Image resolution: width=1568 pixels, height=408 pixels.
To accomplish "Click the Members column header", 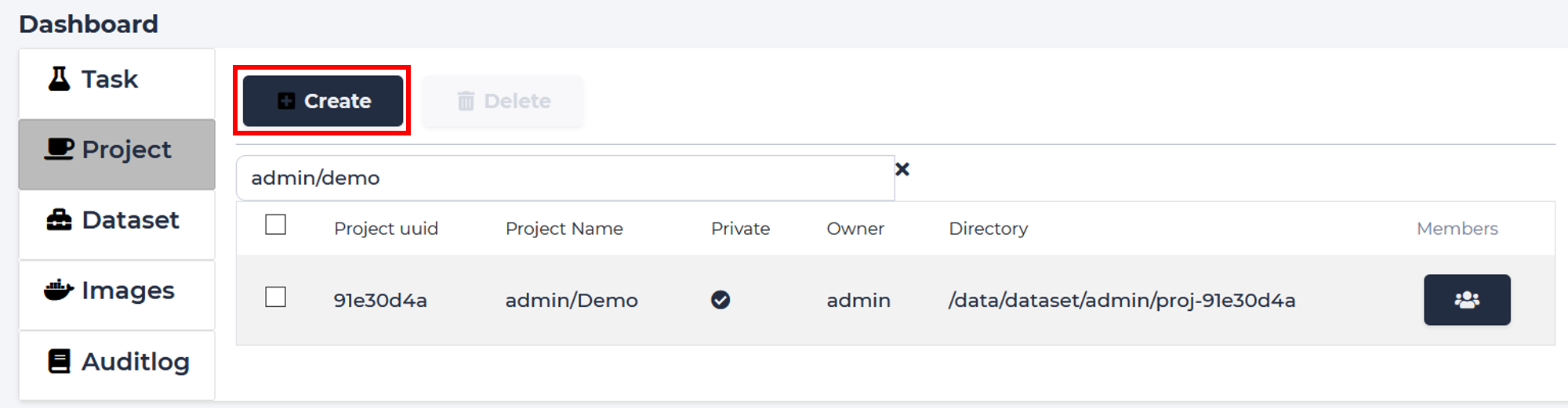I will pos(1457,229).
